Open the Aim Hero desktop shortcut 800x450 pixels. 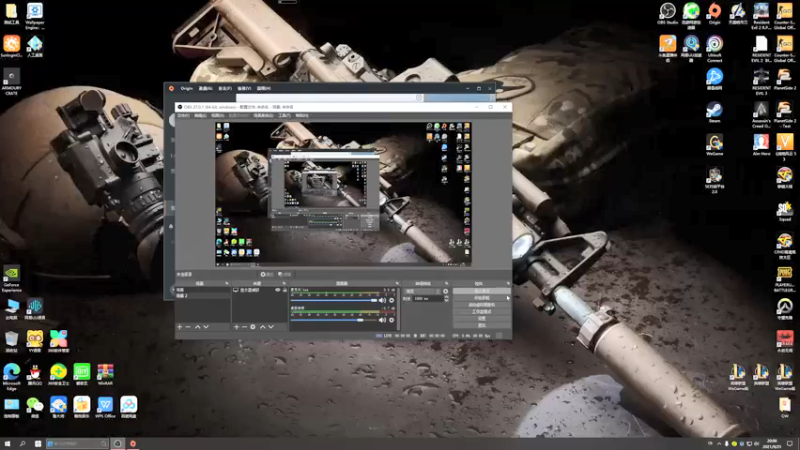tap(761, 145)
